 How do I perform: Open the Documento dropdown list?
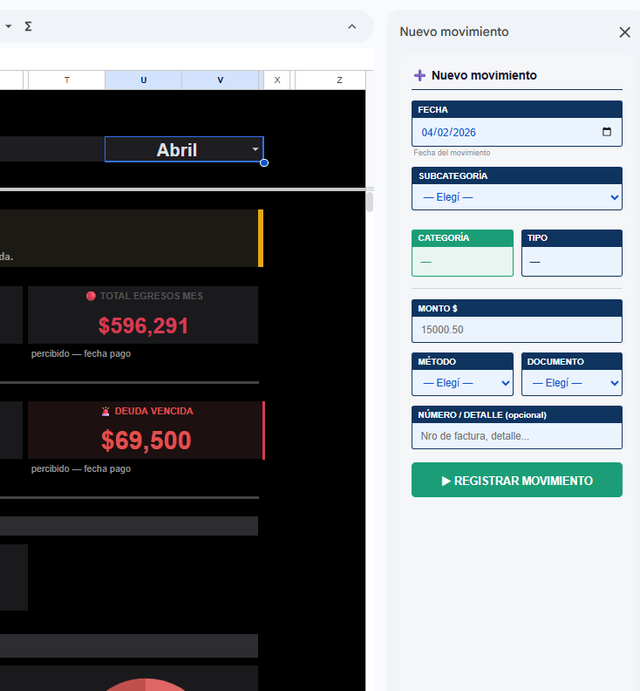click(571, 383)
